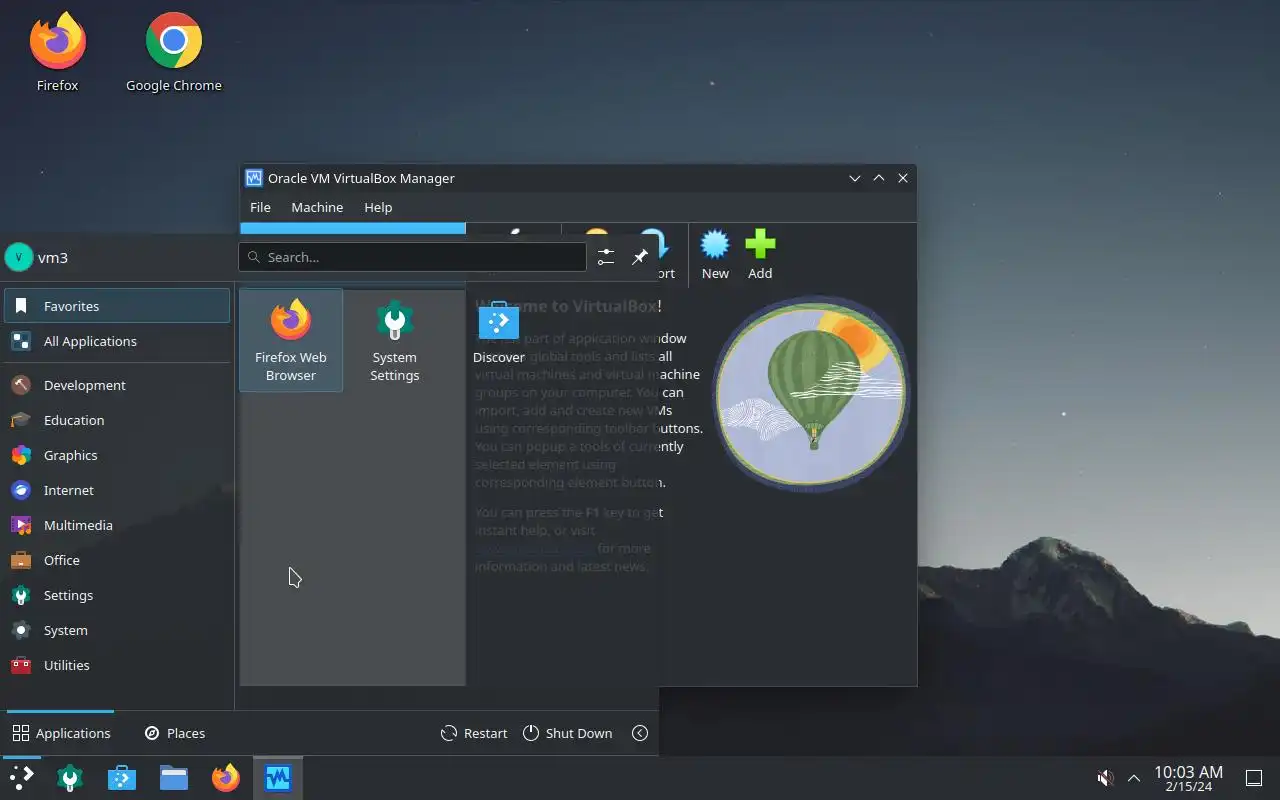Open file manager from taskbar
Viewport: 1280px width, 800px height.
point(174,778)
